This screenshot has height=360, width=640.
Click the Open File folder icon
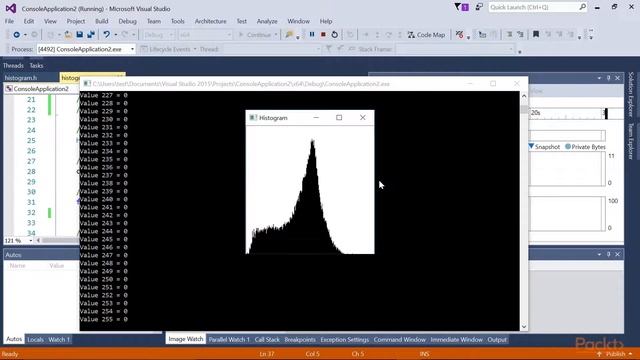click(x=68, y=35)
